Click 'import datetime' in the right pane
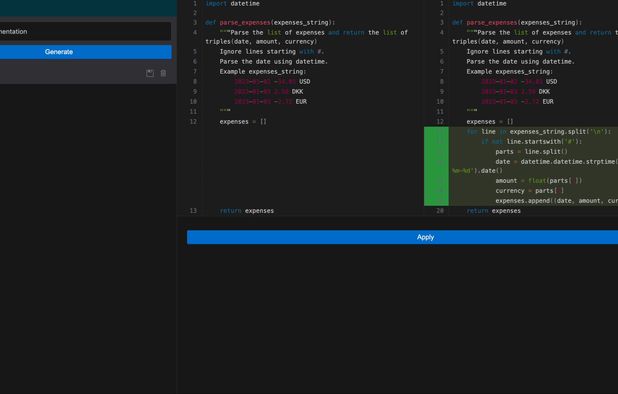The height and width of the screenshot is (394, 618). pyautogui.click(x=479, y=4)
